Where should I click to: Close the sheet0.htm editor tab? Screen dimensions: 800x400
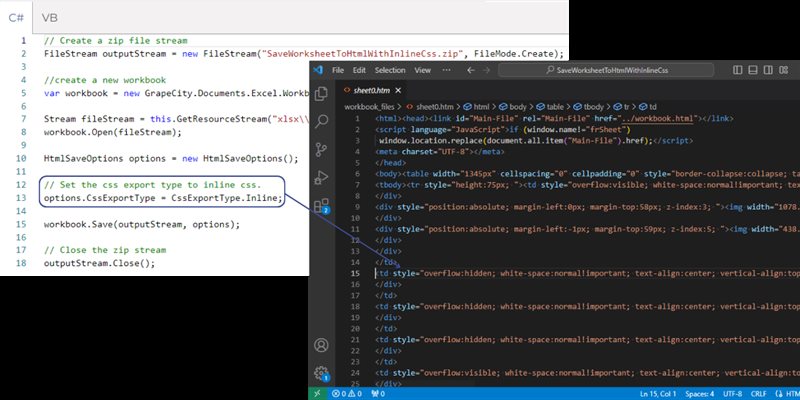pyautogui.click(x=398, y=90)
